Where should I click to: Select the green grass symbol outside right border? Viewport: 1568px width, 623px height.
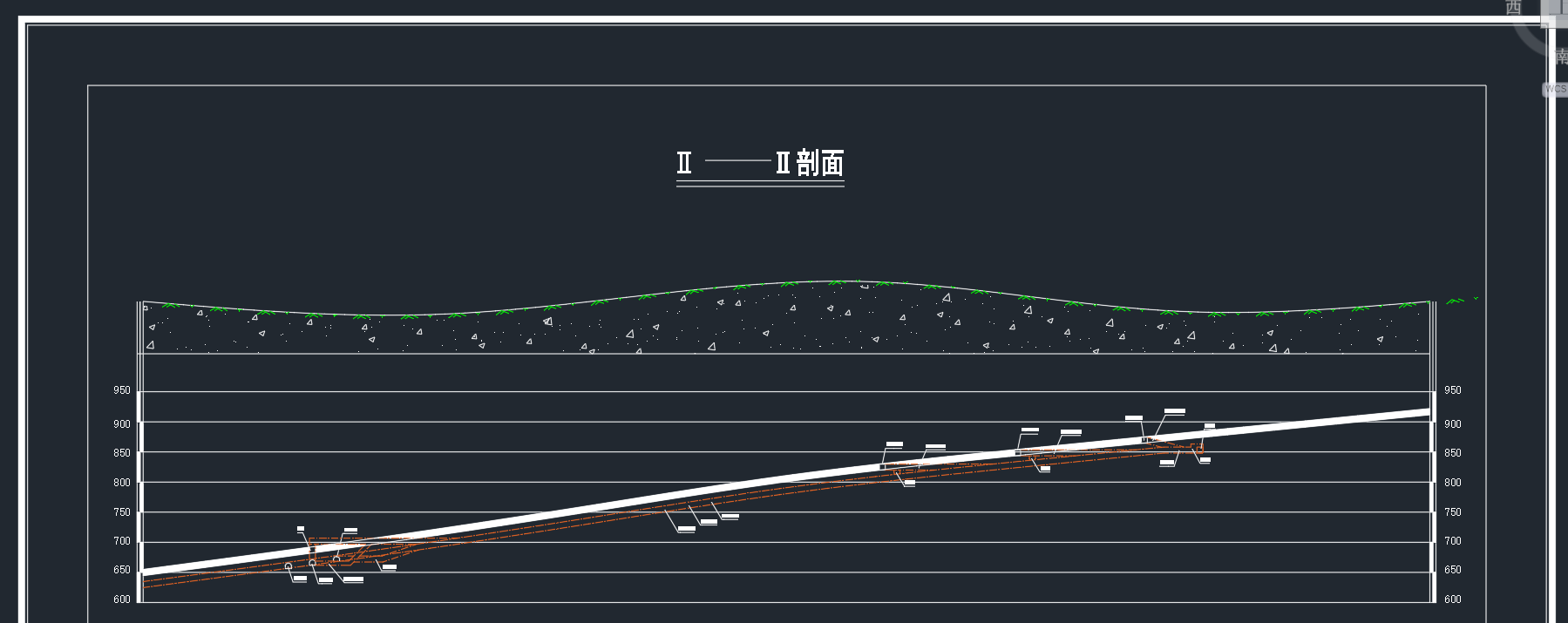click(x=1455, y=301)
